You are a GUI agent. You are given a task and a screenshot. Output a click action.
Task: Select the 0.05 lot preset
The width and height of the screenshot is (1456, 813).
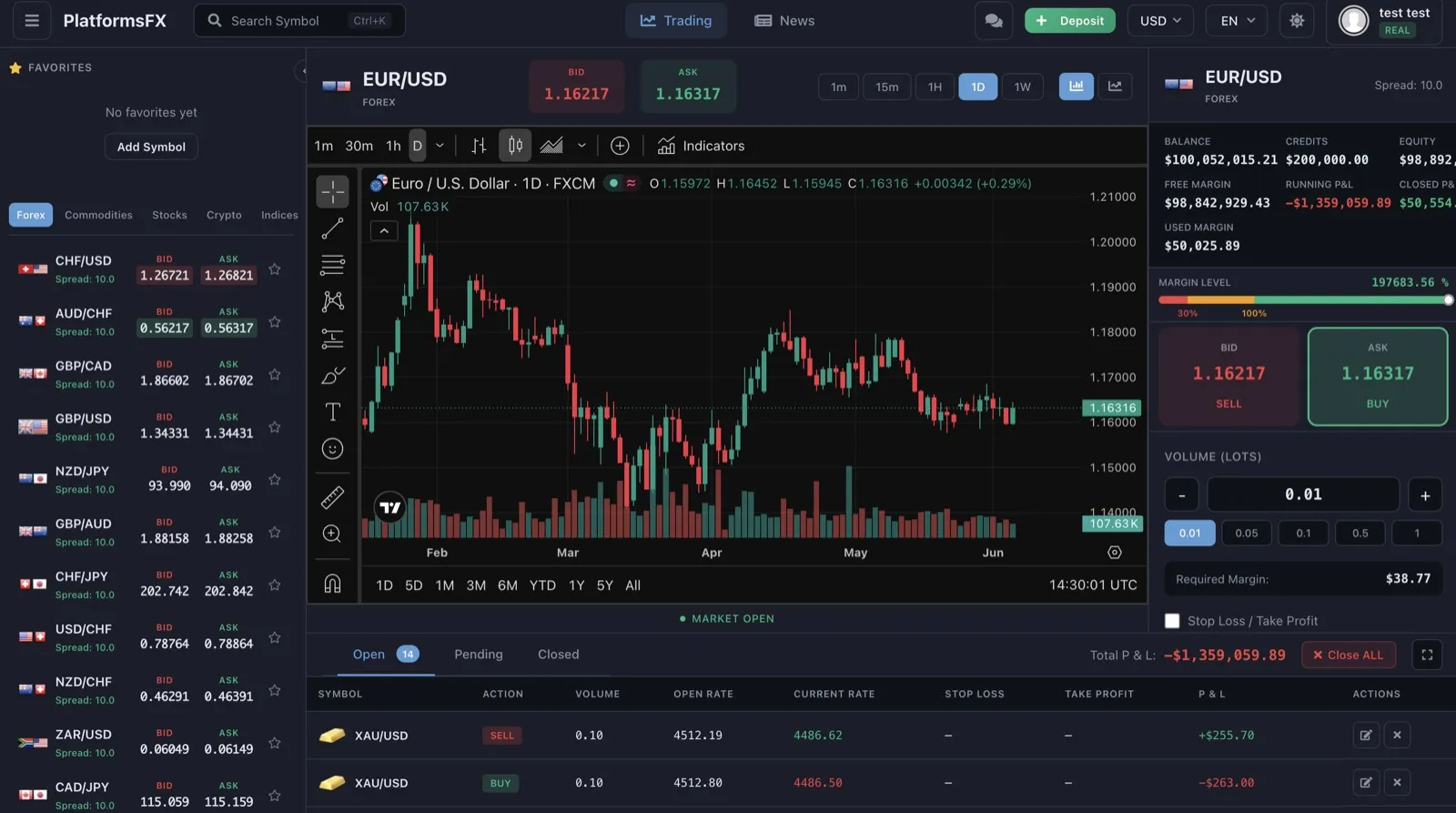coord(1247,534)
